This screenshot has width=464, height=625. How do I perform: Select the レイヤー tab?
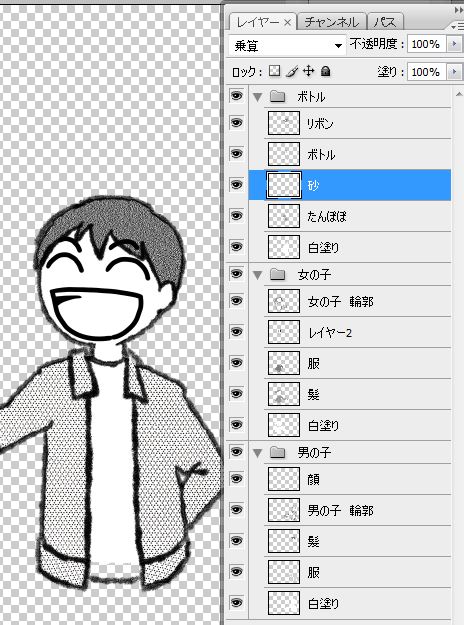click(x=258, y=22)
